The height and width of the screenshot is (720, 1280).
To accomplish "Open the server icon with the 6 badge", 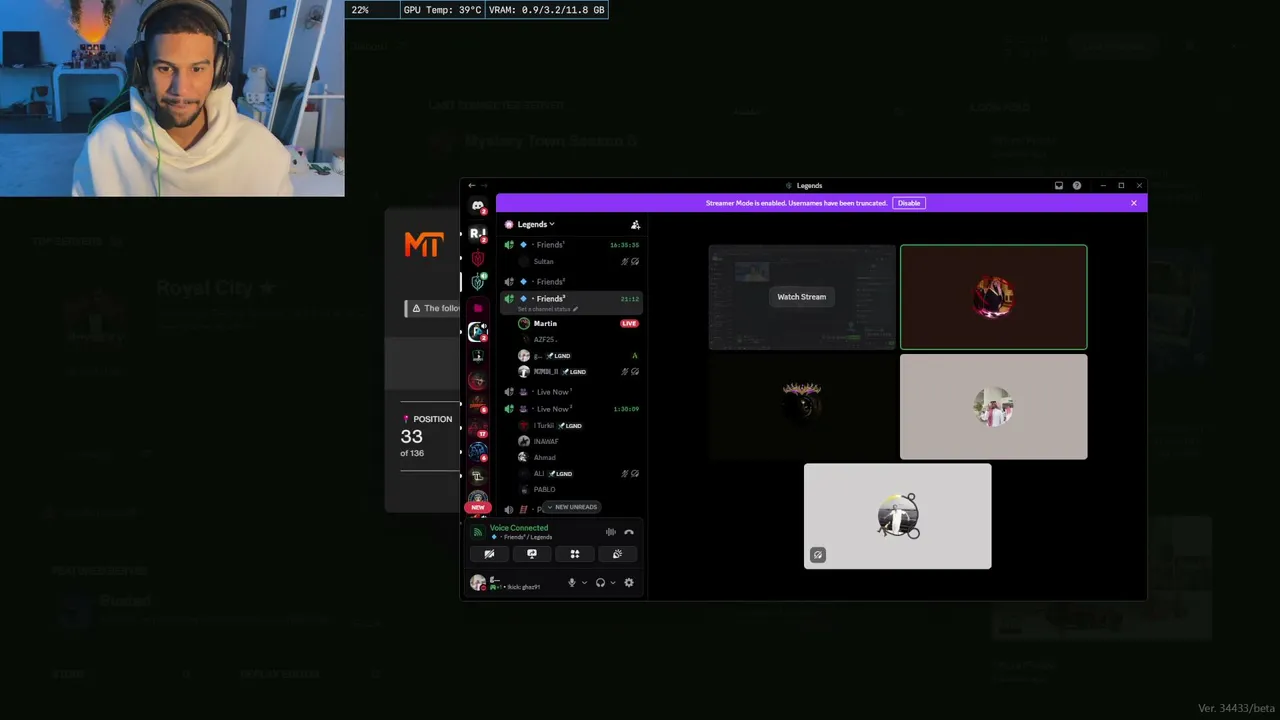I will (x=478, y=451).
